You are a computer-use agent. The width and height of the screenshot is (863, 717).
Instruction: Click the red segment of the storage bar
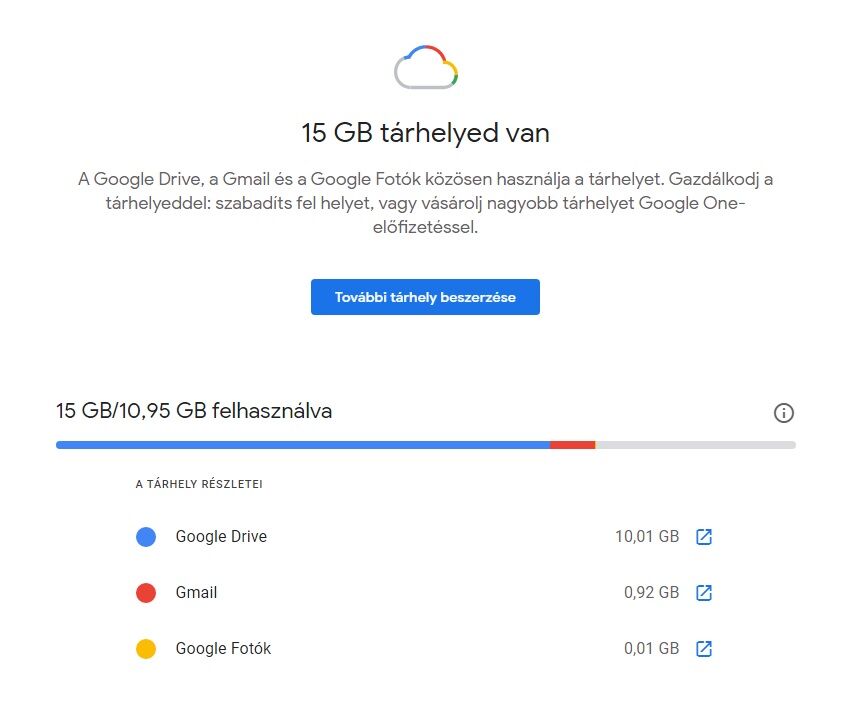(x=573, y=445)
